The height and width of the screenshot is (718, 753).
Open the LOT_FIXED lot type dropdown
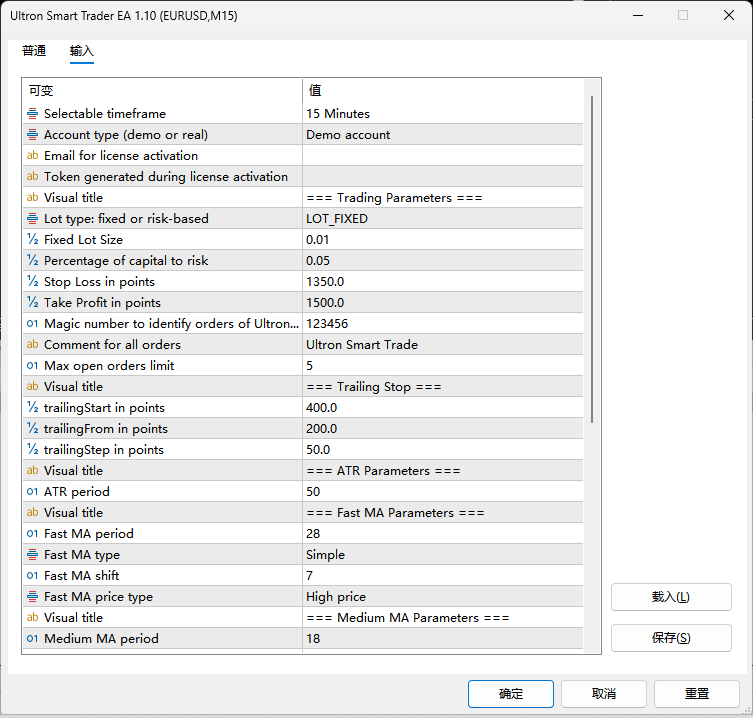443,219
